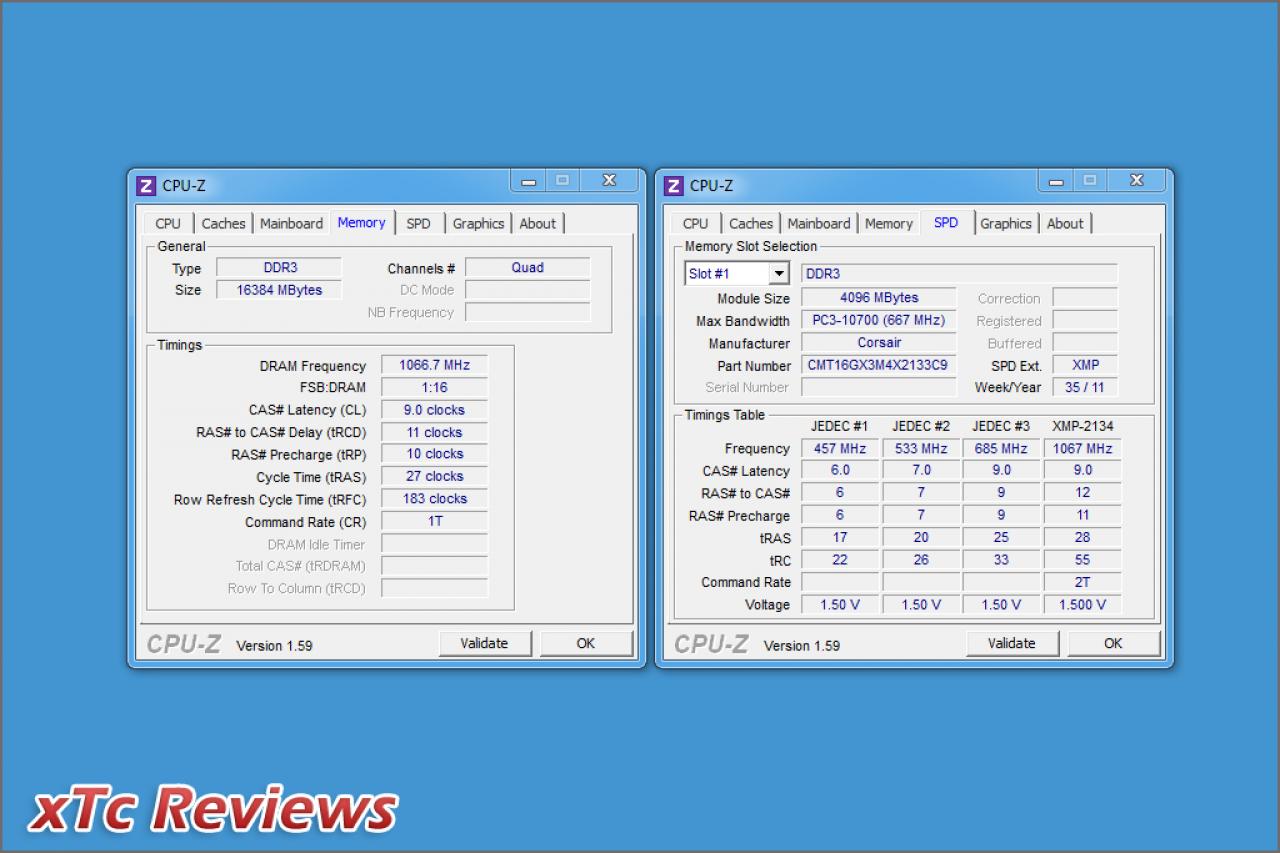Image resolution: width=1280 pixels, height=853 pixels.
Task: Click the Module Size value 4096 MBytes
Action: pyautogui.click(x=879, y=298)
